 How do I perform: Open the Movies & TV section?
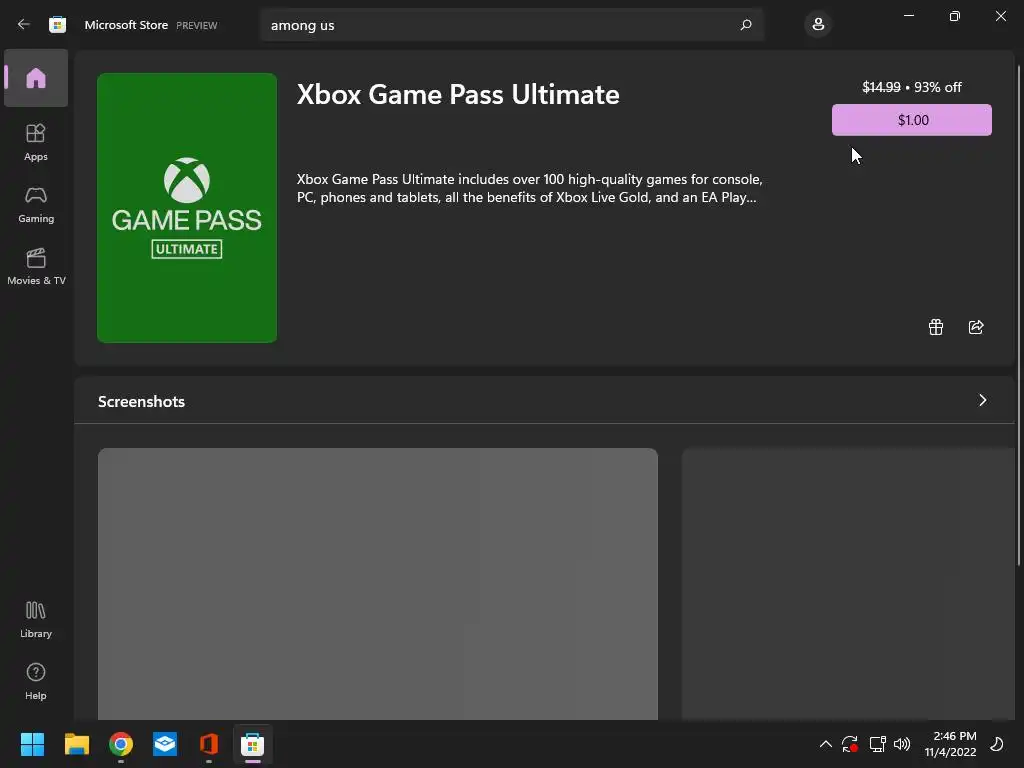[36, 266]
